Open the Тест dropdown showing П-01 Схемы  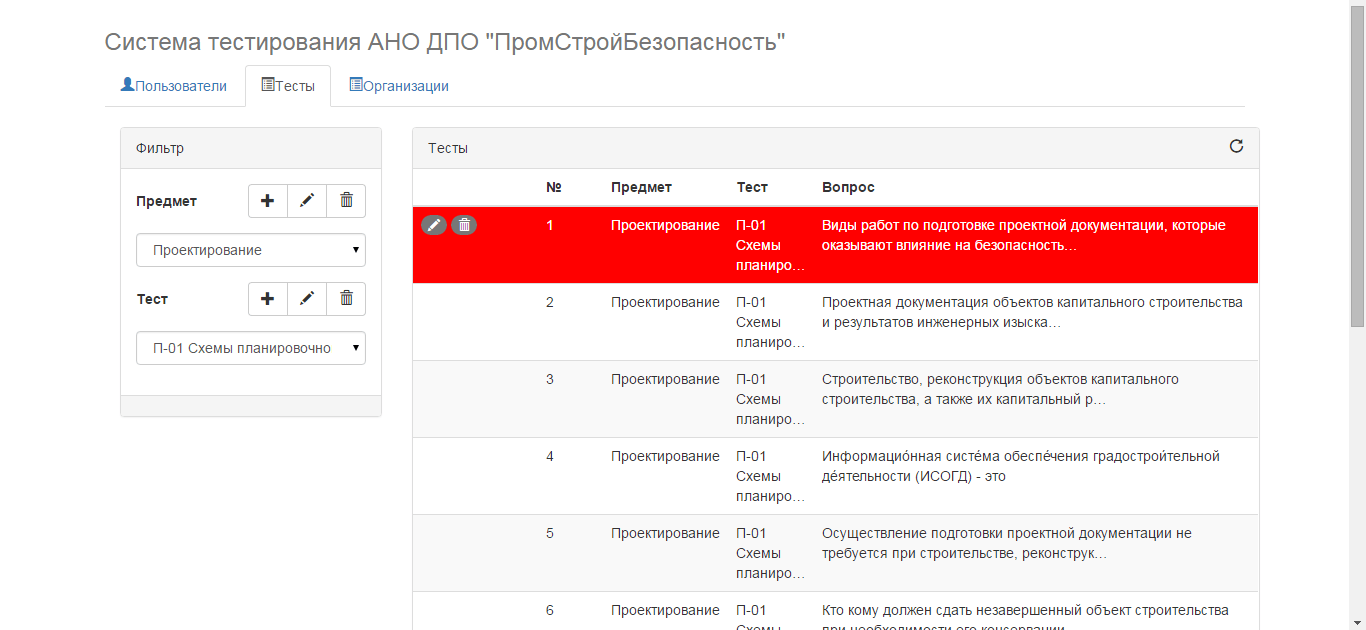(x=251, y=348)
